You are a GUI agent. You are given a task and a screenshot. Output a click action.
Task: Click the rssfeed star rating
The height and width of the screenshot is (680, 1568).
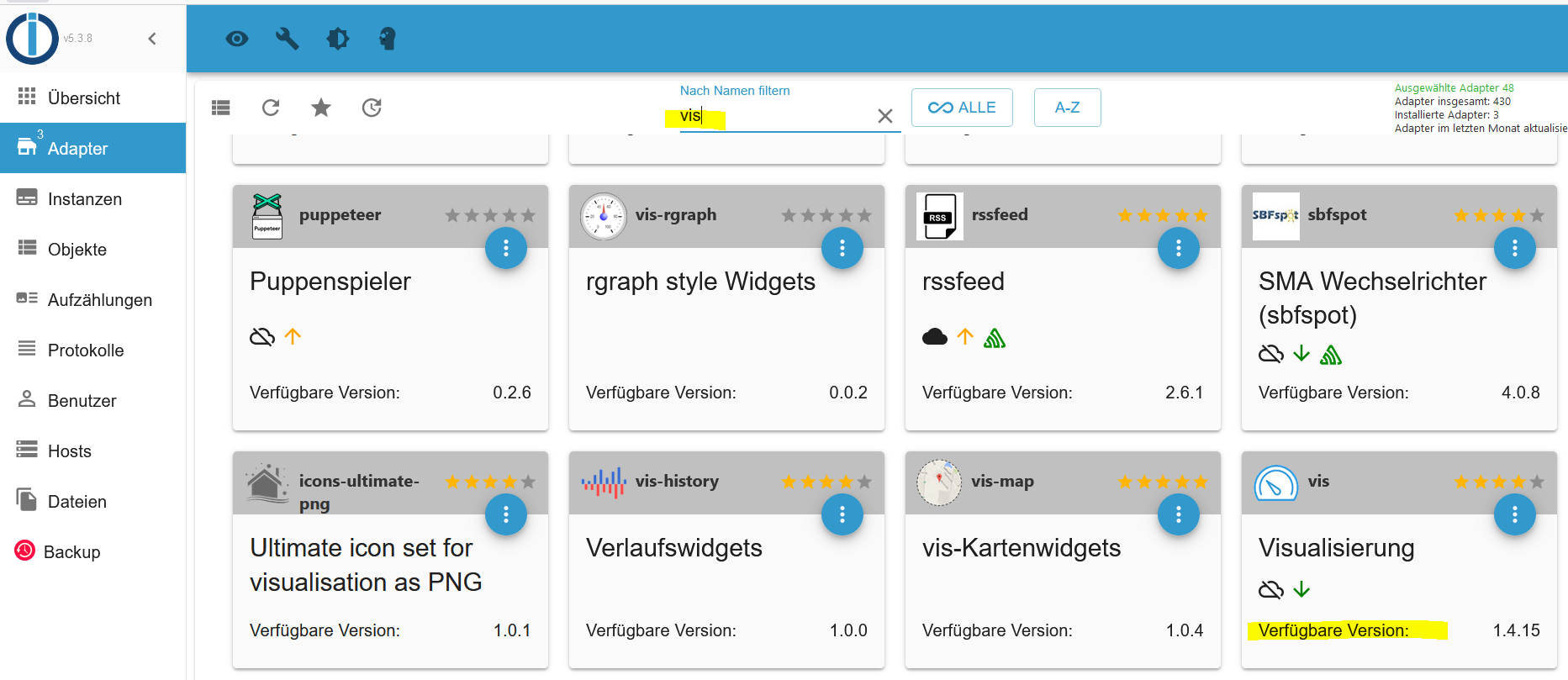(x=1163, y=215)
